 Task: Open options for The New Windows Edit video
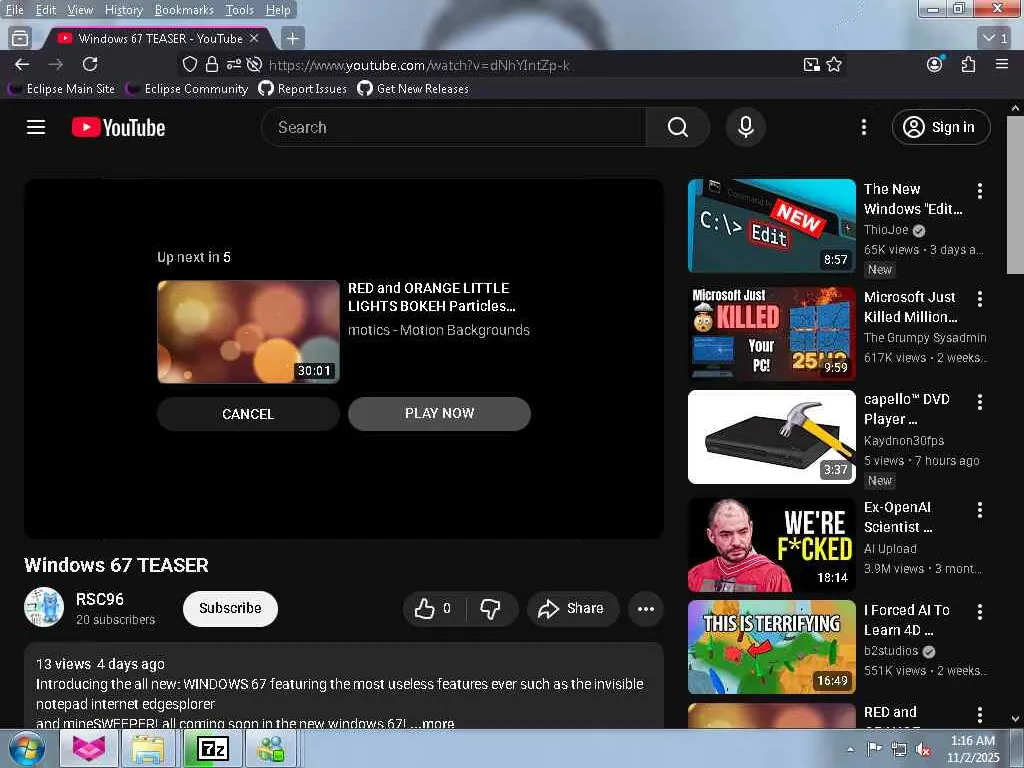pyautogui.click(x=980, y=191)
